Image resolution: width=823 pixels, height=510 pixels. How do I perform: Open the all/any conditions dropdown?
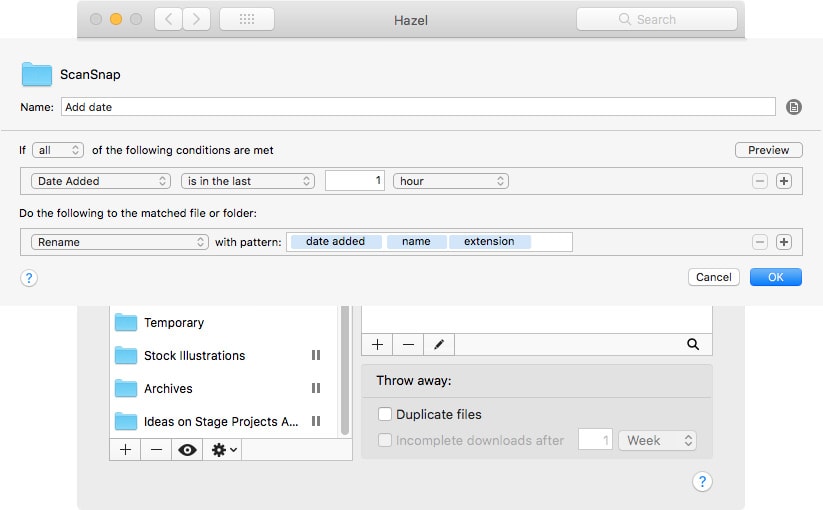[58, 150]
